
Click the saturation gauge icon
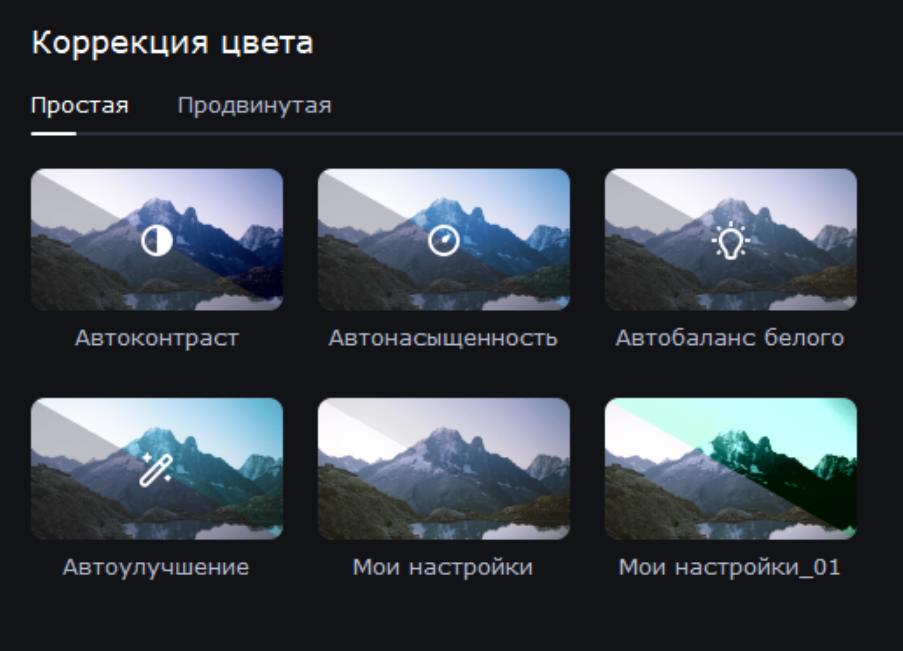click(x=443, y=240)
